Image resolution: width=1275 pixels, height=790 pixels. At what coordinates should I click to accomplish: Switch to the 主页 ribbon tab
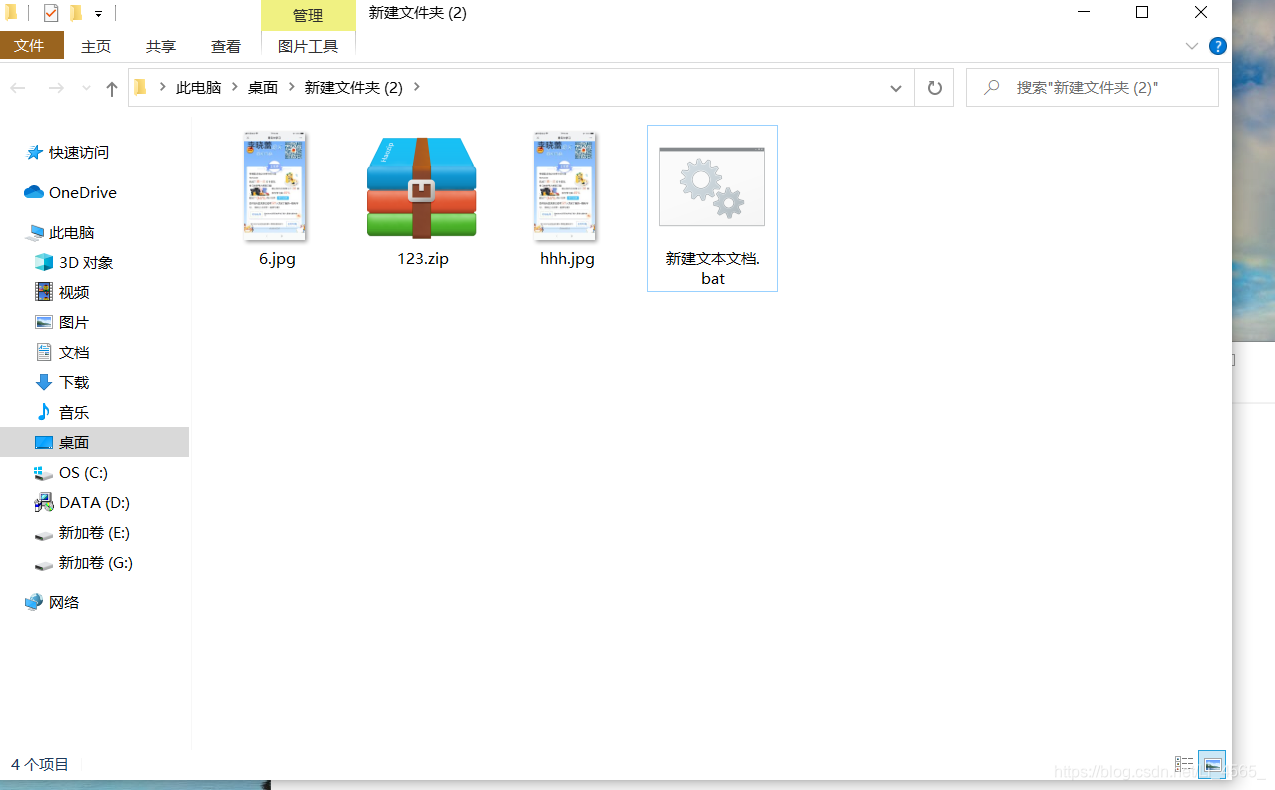(96, 46)
